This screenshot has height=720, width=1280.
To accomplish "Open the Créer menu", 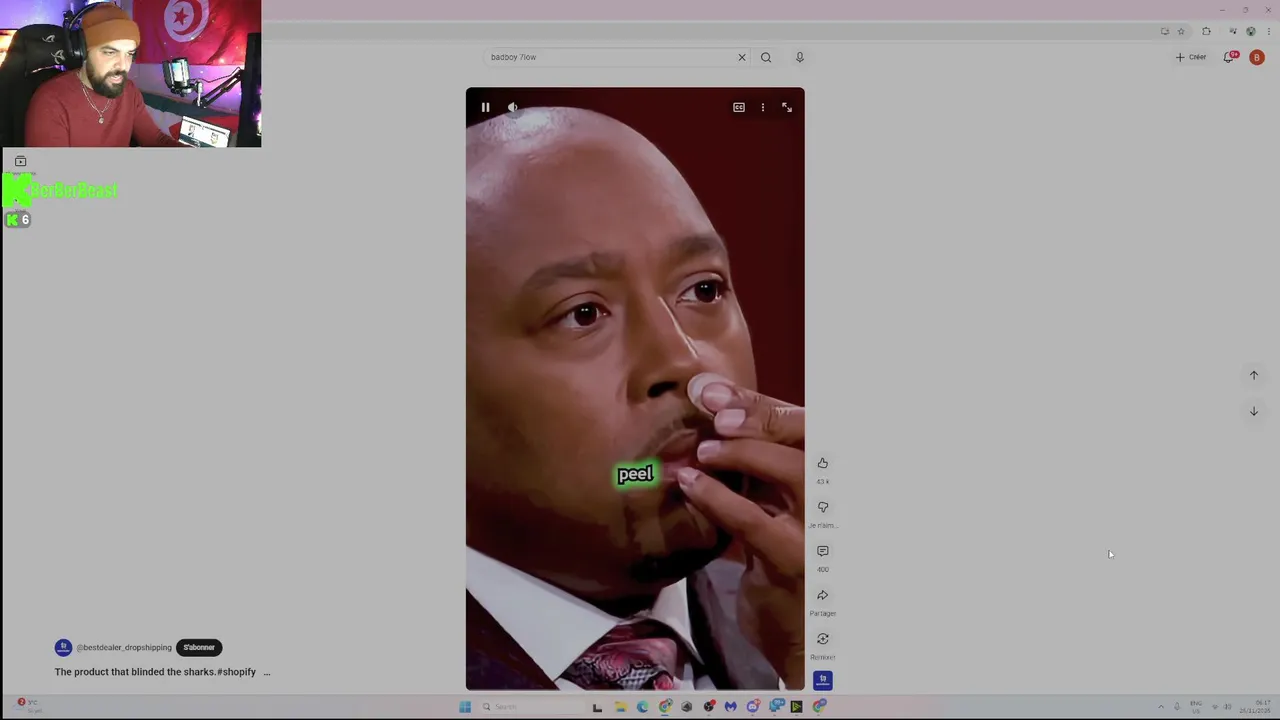I will click(x=1191, y=57).
